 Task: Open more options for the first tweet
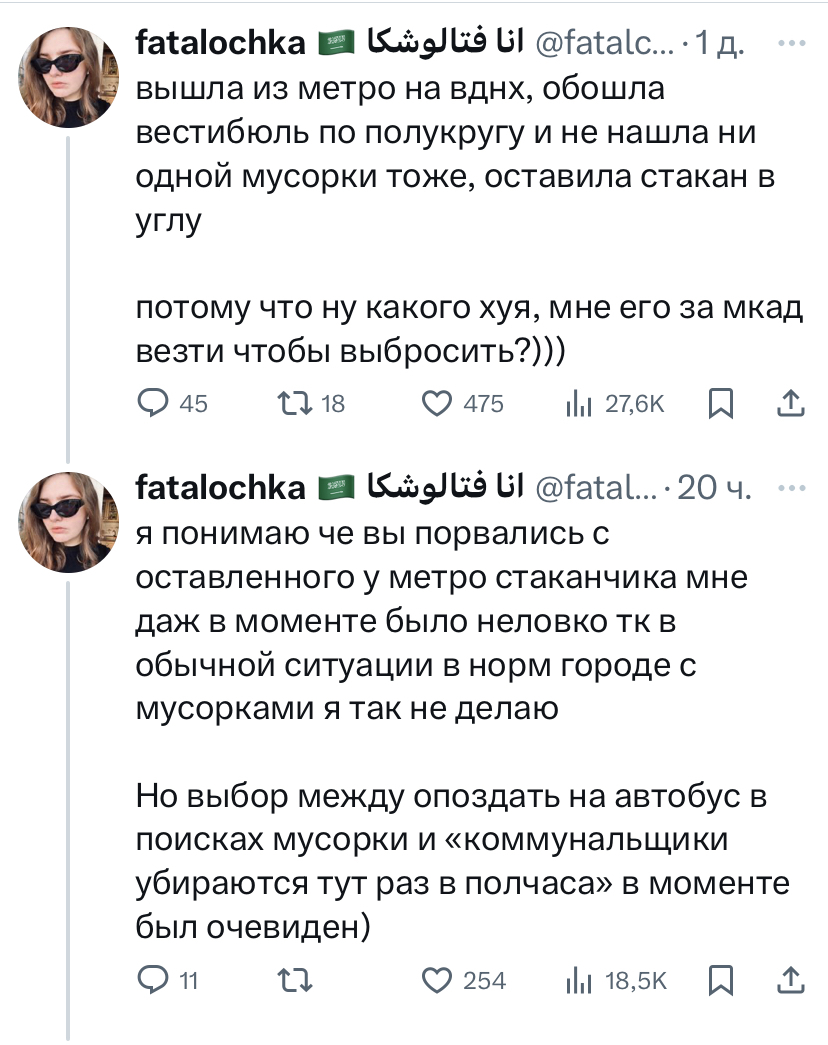point(791,44)
